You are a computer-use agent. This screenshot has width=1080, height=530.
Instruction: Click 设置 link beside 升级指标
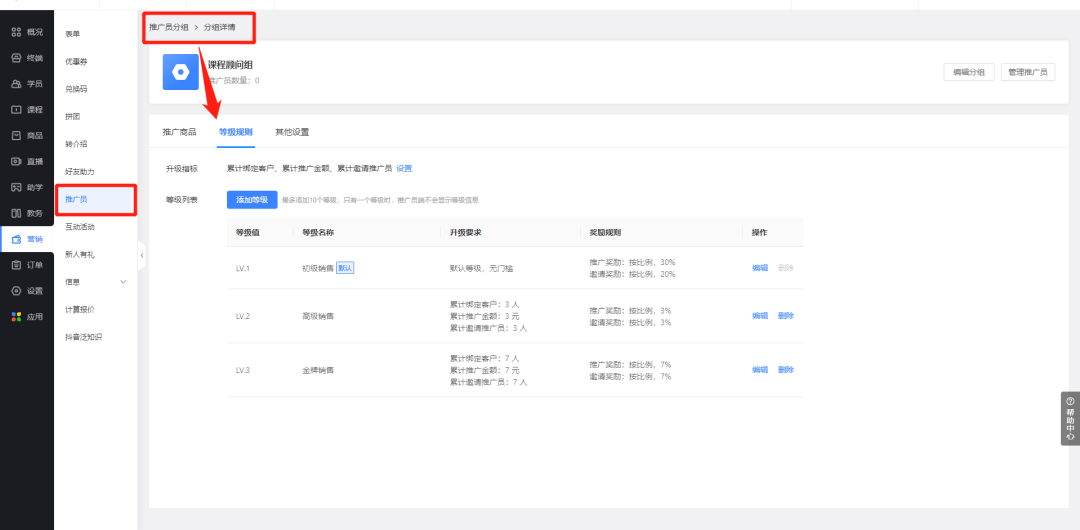[x=404, y=169]
